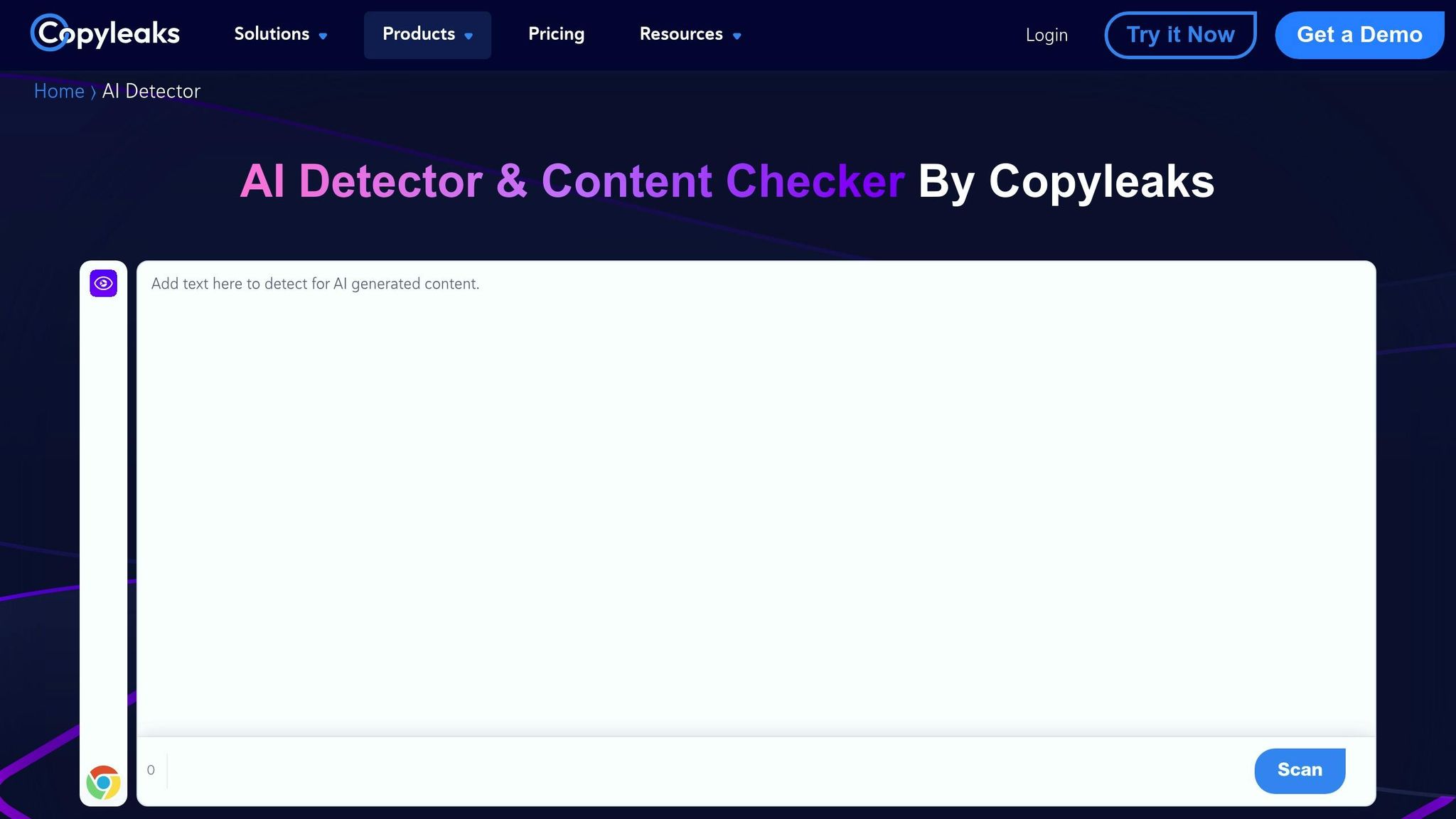Click the character counter showing 0
The height and width of the screenshot is (819, 1456).
click(151, 770)
